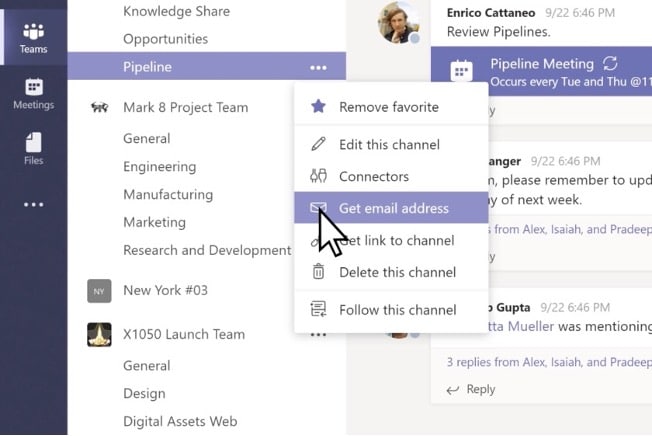Click pencil icon beside Edit this channel
Screen dimensions: 652x436
pos(318,144)
